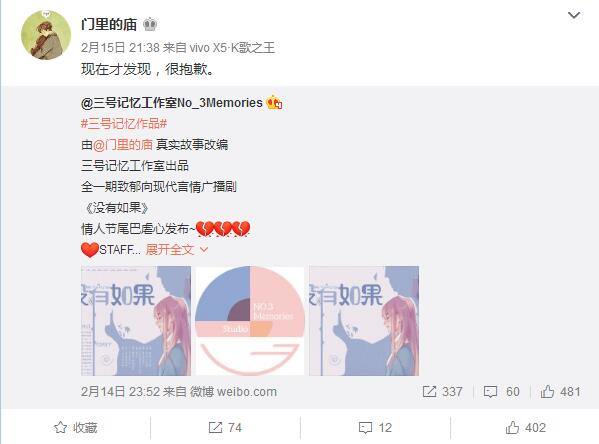Expand full text with 展开全文
Screen dimensions: 599x444
(x=177, y=250)
